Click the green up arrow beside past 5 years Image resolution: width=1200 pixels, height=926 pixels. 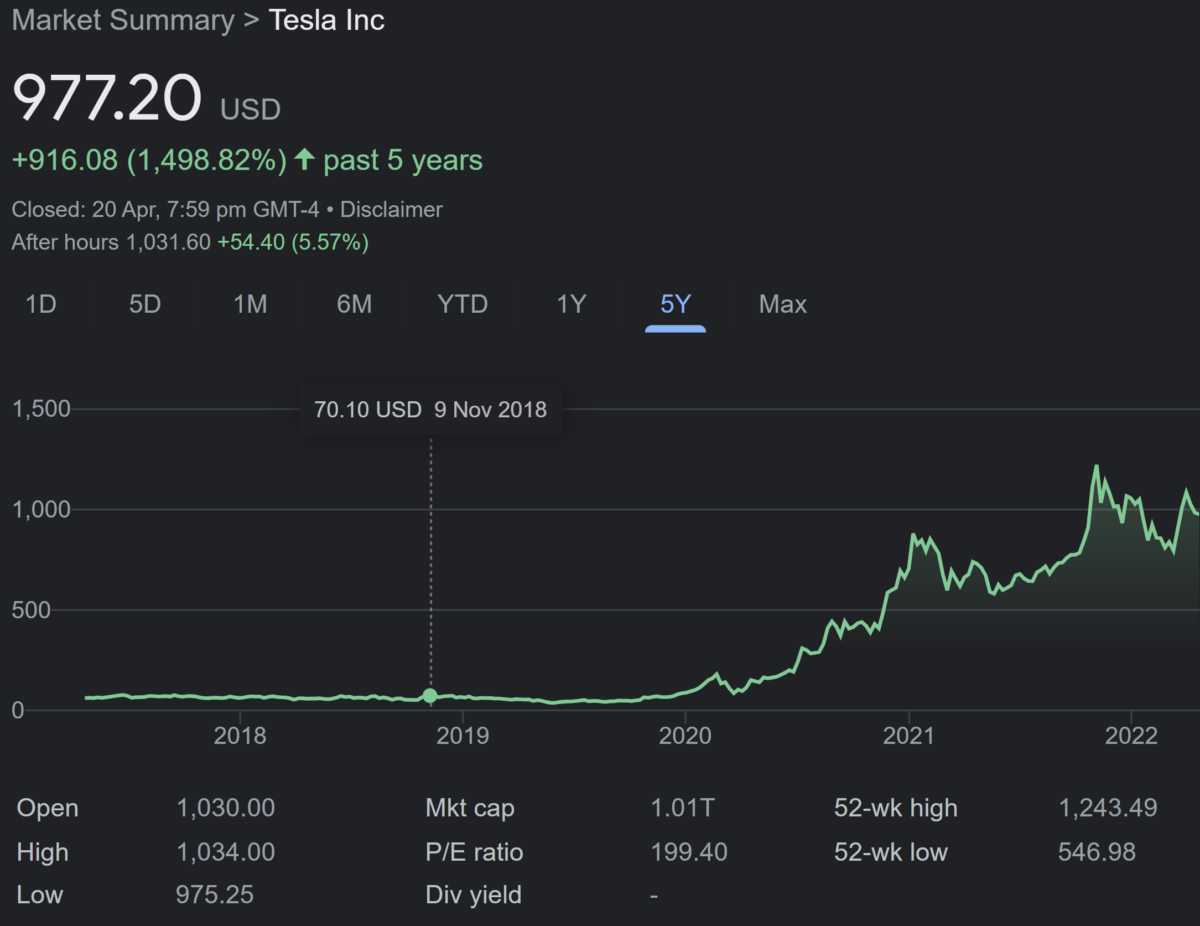[305, 160]
